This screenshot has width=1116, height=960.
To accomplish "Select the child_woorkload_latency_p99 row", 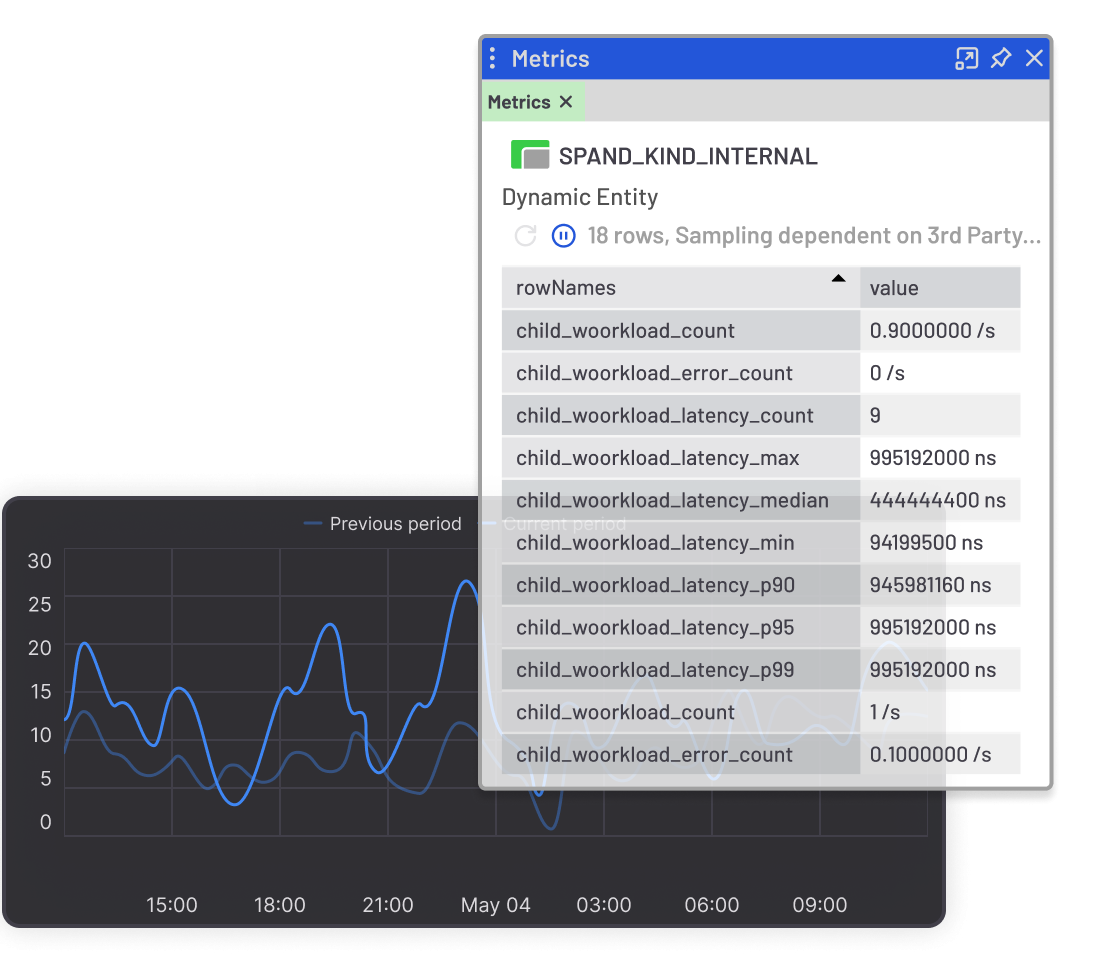I will [x=655, y=670].
